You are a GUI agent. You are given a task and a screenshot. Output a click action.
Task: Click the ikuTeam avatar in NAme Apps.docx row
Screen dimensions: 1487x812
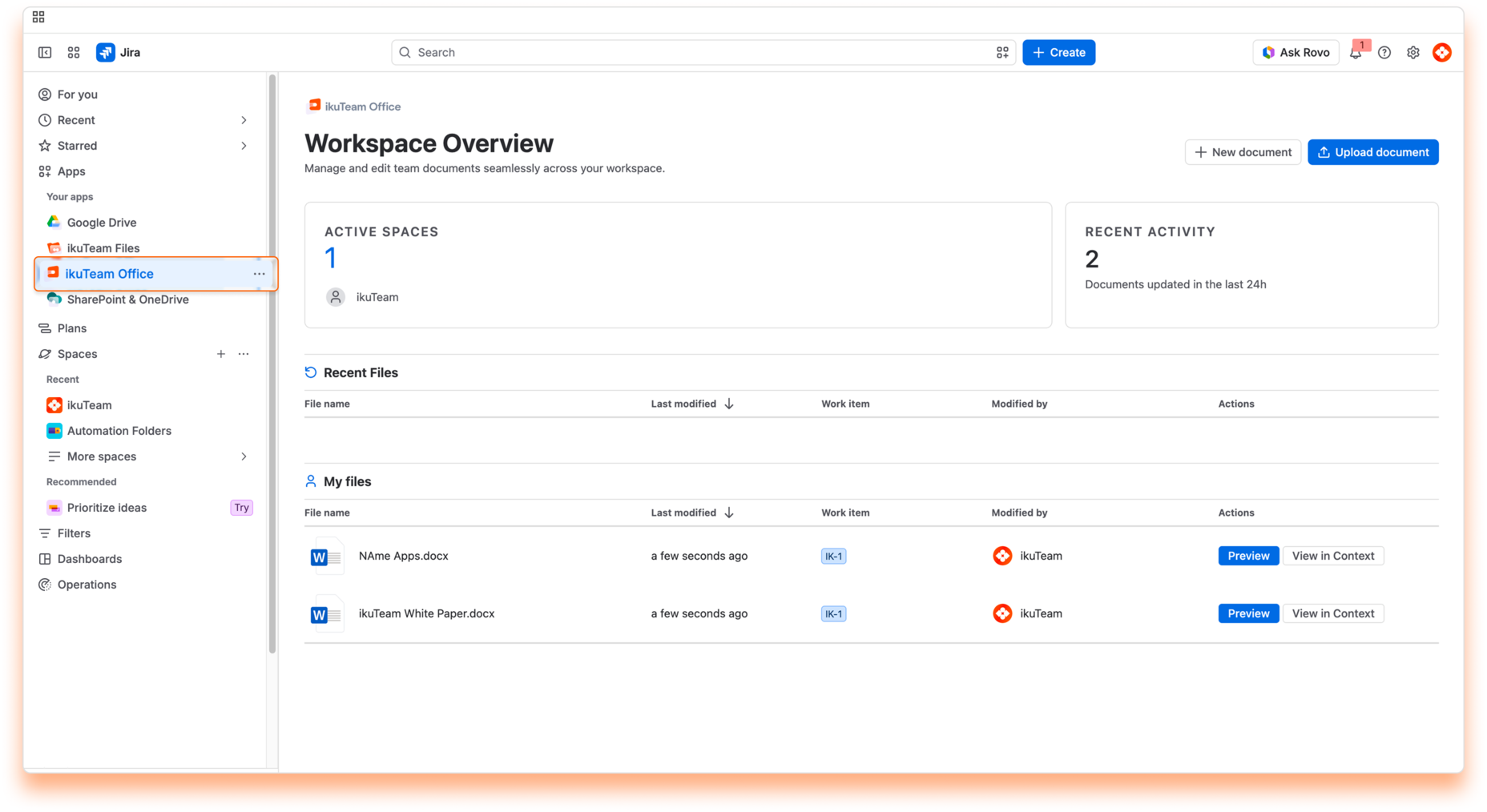click(x=1002, y=556)
